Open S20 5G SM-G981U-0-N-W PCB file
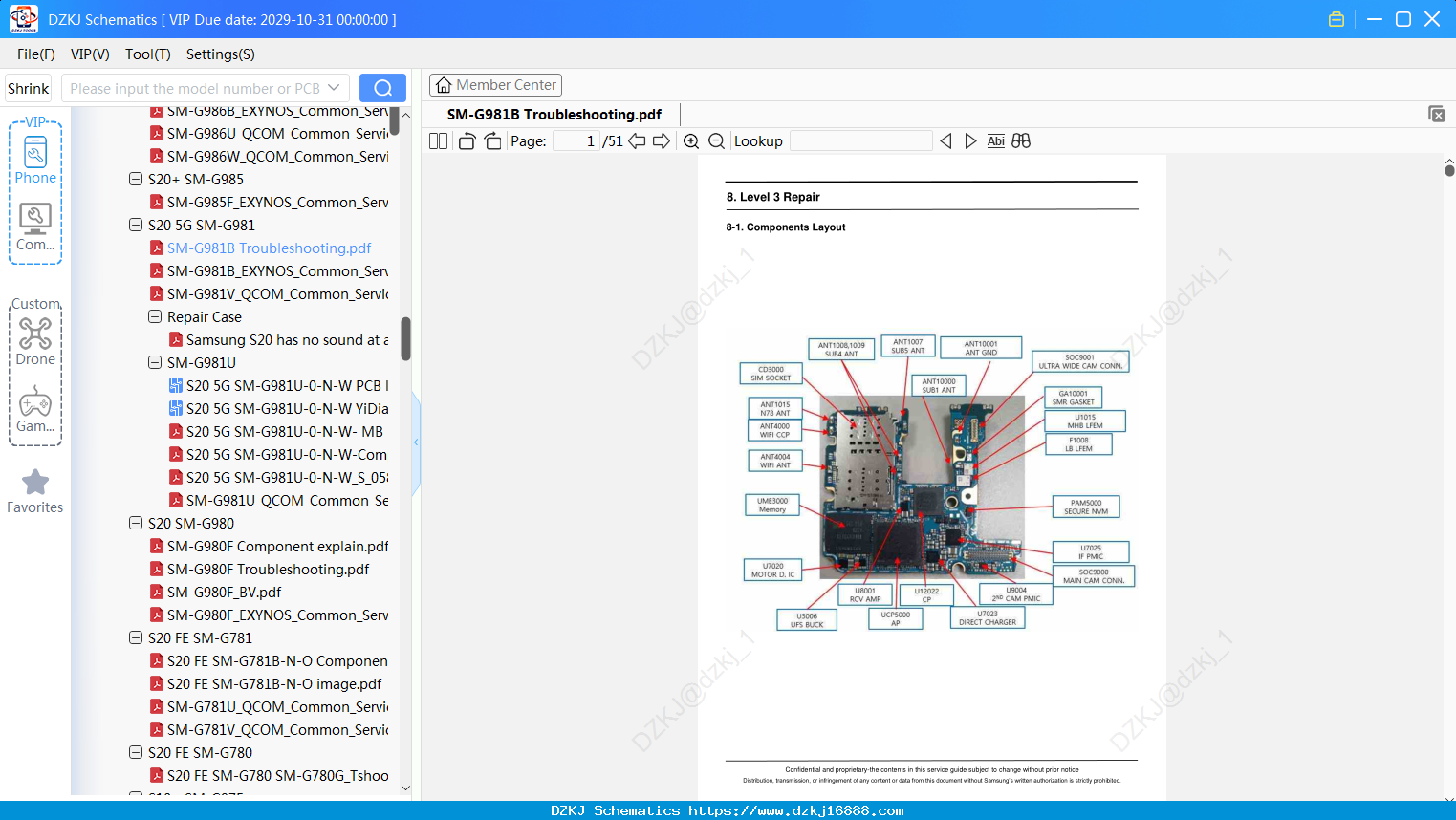Screen dimensions: 1456x820 (x=278, y=386)
